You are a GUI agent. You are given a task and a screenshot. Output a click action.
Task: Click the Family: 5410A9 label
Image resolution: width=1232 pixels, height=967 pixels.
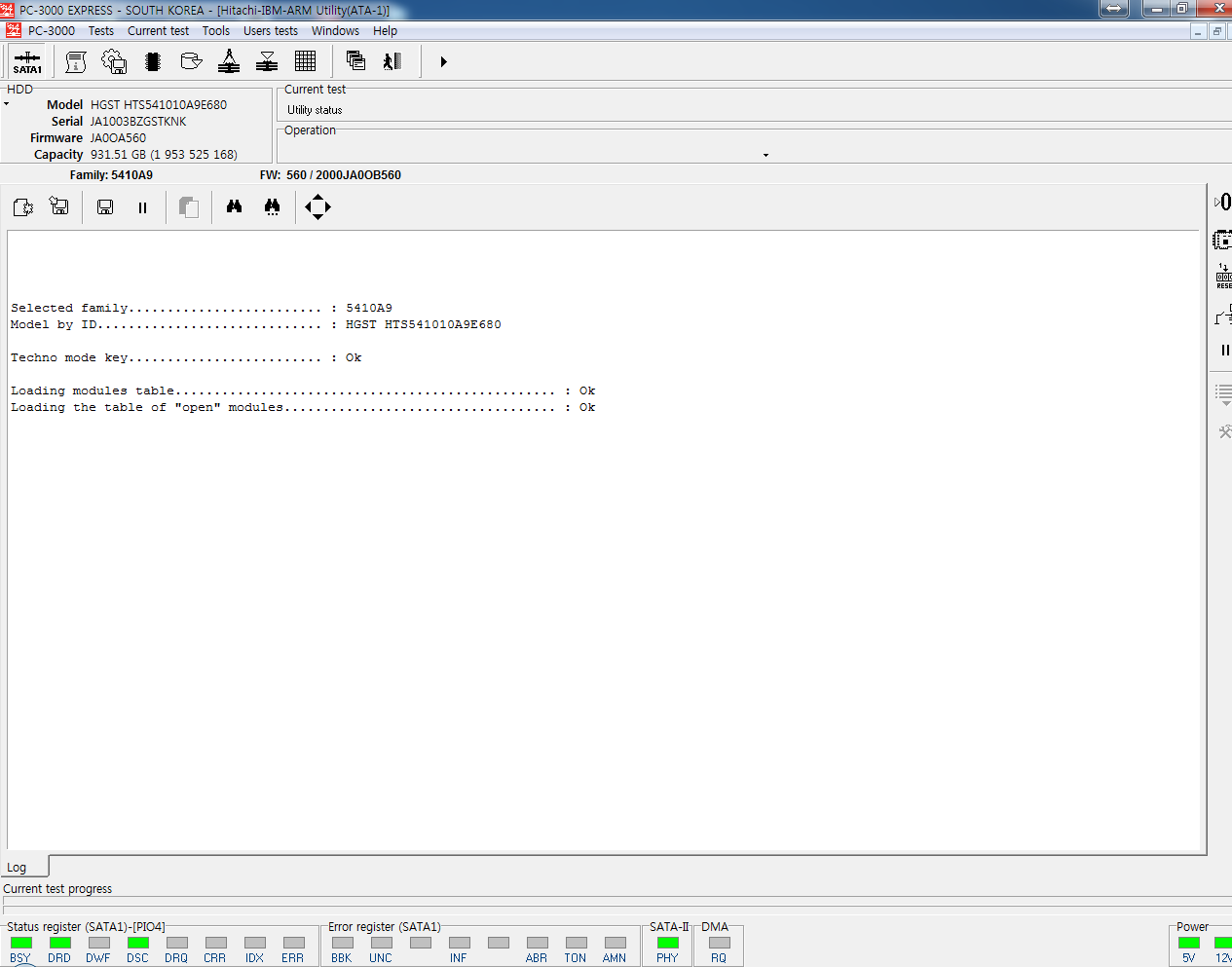(x=111, y=175)
